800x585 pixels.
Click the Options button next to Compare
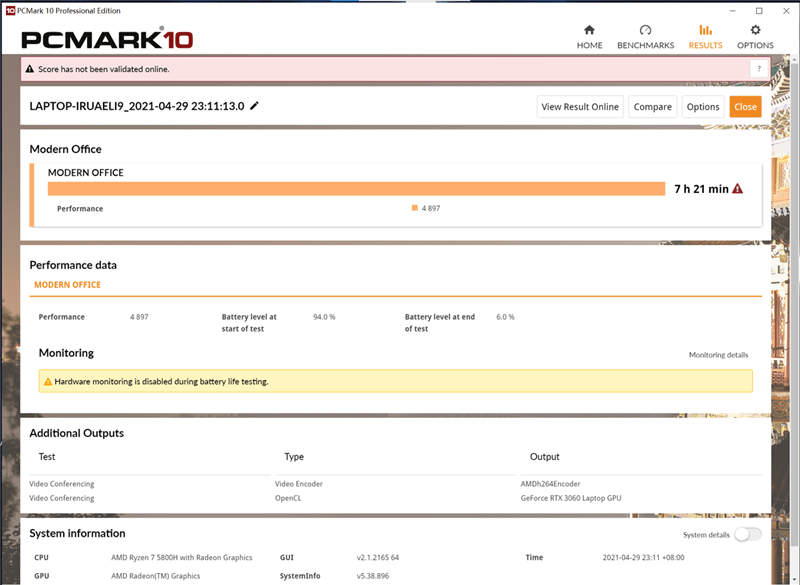point(702,107)
